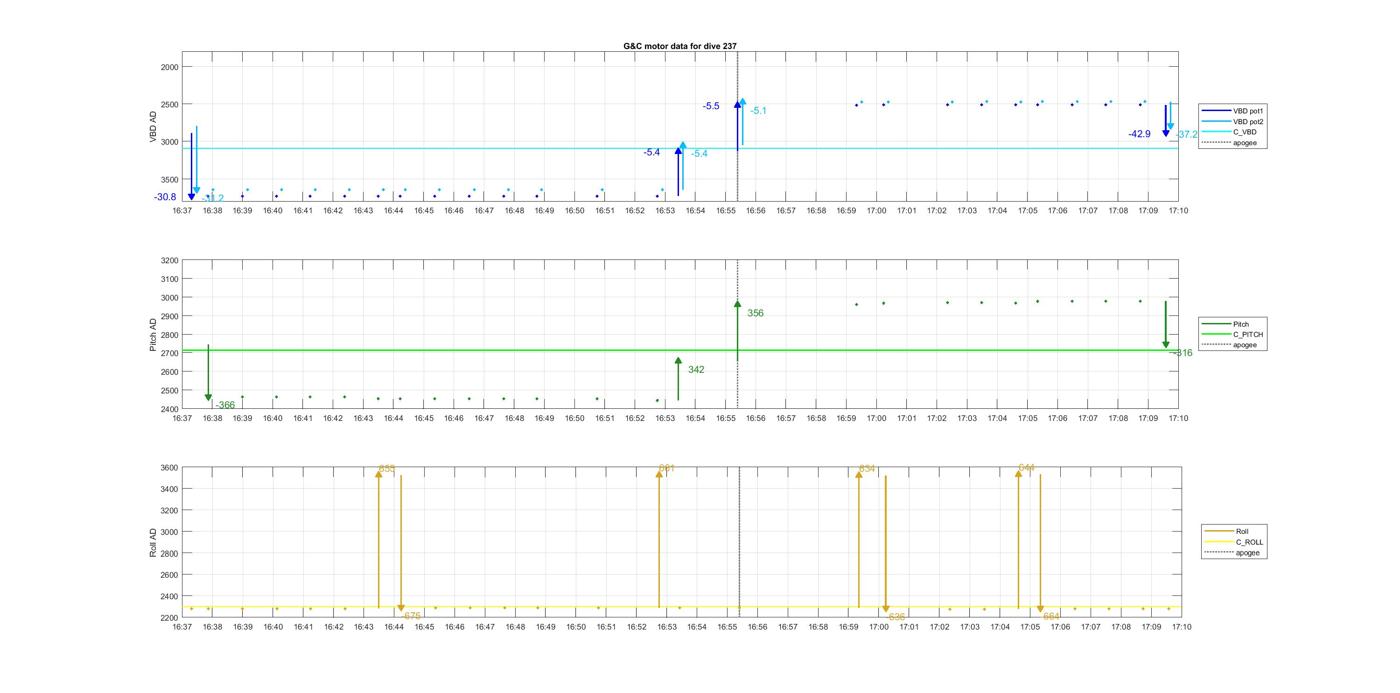The image size is (1400, 693).
Task: Click the roll up-arrow labeled 661
Action: click(659, 538)
